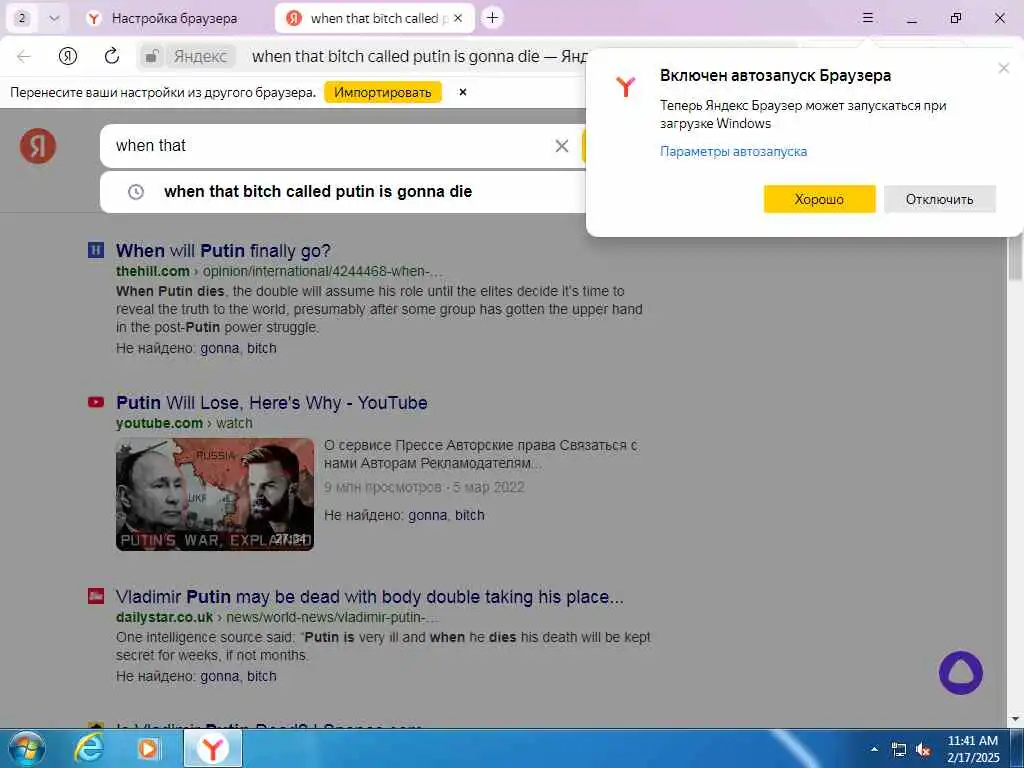
Task: Close the search results tab
Action: (458, 18)
